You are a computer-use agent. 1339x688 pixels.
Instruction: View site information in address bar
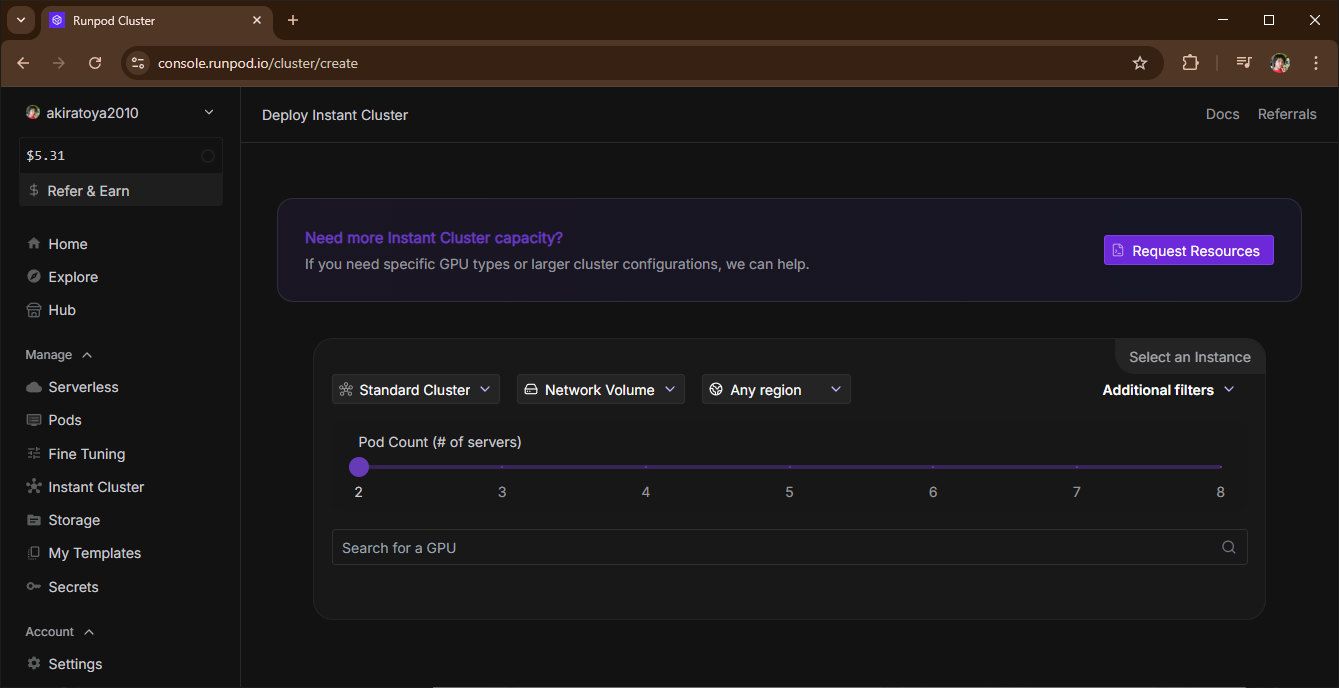[138, 63]
